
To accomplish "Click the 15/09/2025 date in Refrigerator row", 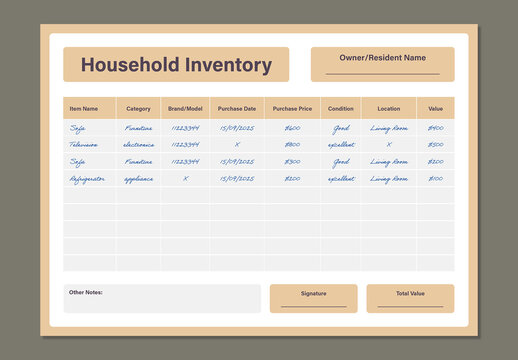I will click(x=237, y=179).
